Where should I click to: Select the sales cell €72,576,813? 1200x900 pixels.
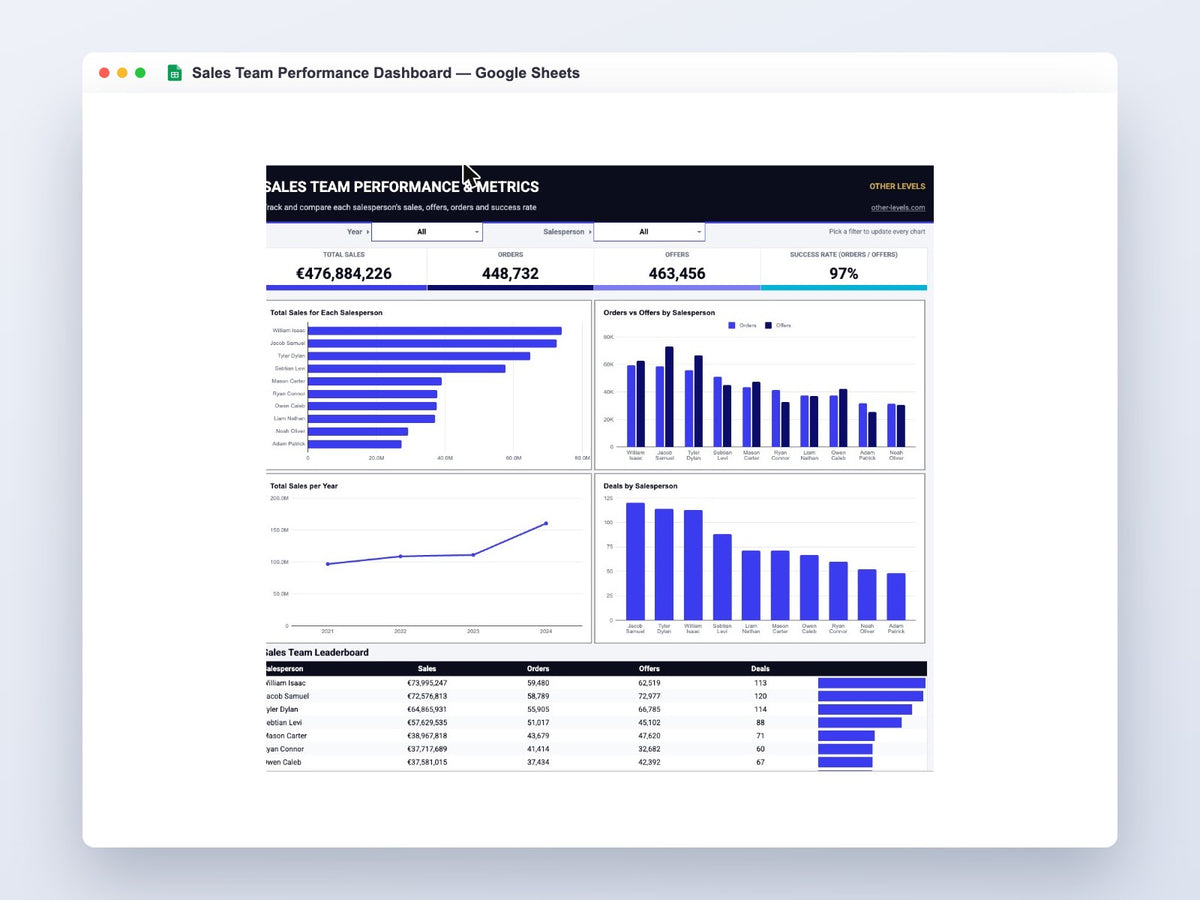pos(427,696)
